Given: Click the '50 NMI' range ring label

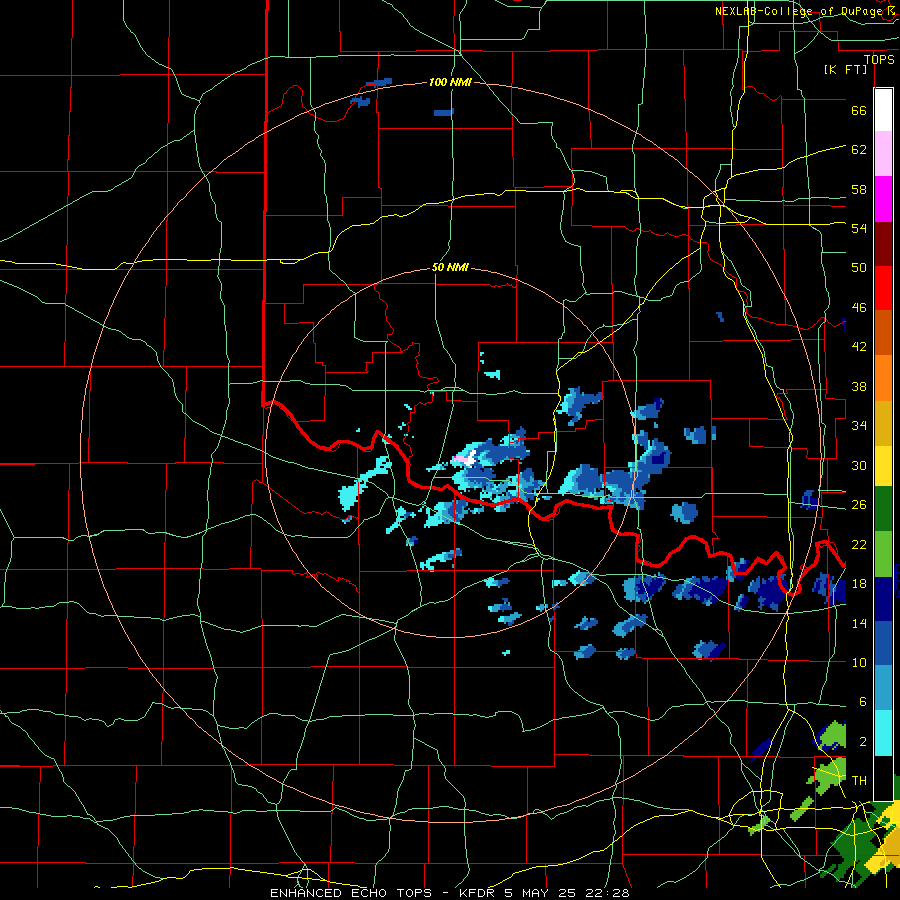Looking at the screenshot, I should click(x=450, y=267).
